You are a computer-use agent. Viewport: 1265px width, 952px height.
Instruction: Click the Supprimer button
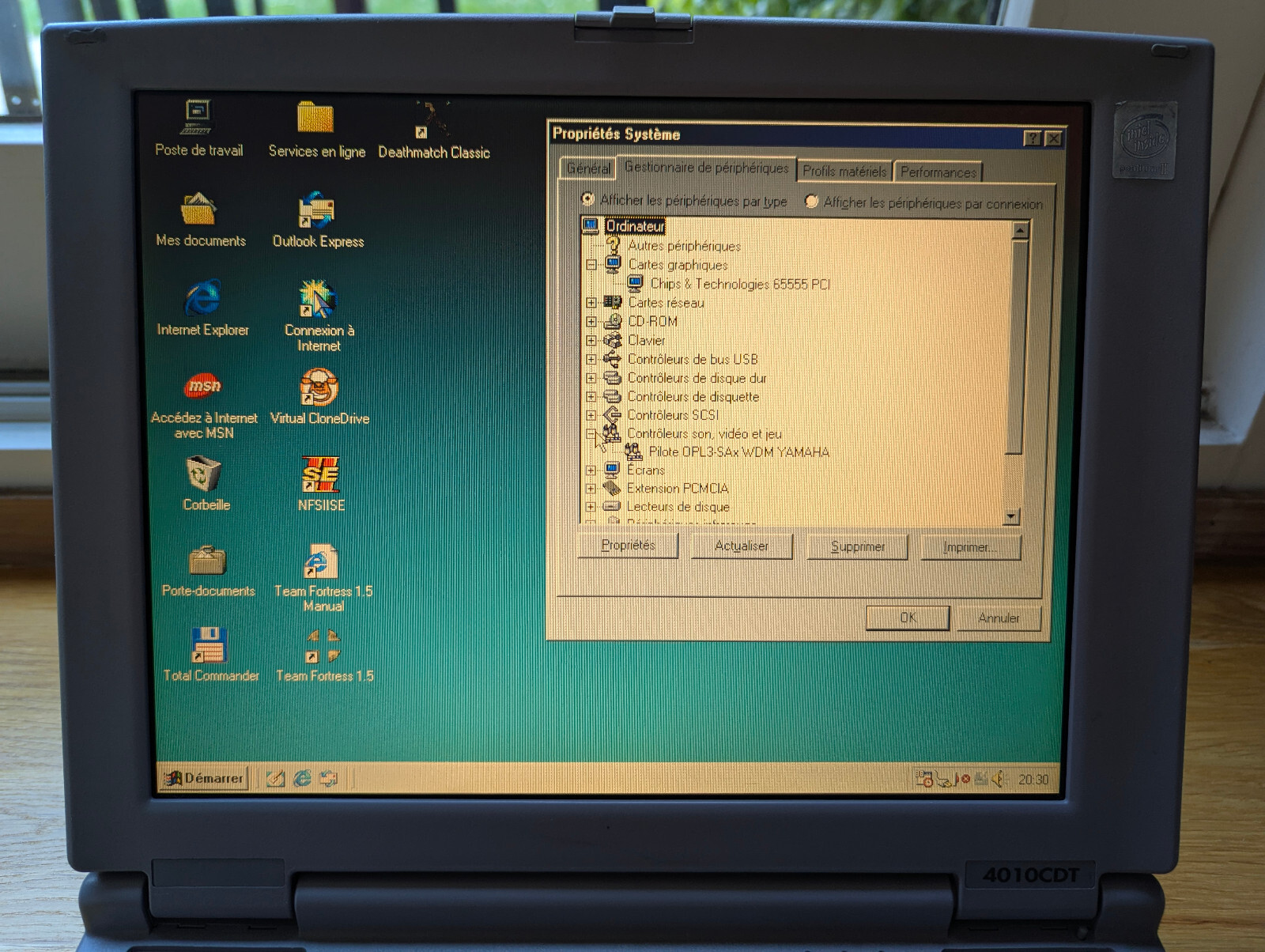point(857,547)
